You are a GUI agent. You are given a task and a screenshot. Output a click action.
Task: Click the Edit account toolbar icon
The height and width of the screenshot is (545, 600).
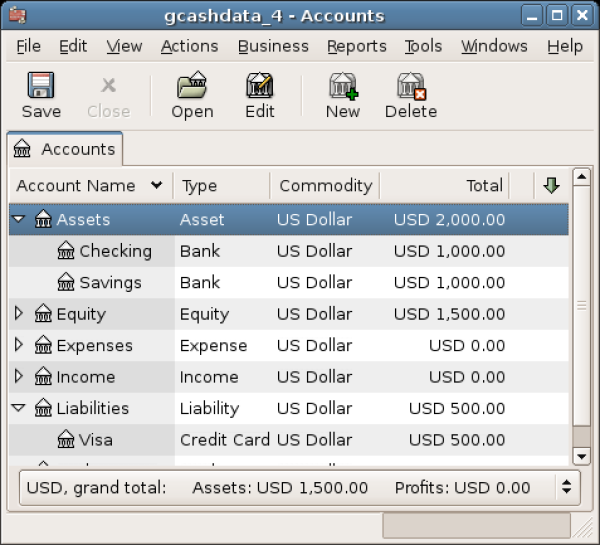coord(260,96)
